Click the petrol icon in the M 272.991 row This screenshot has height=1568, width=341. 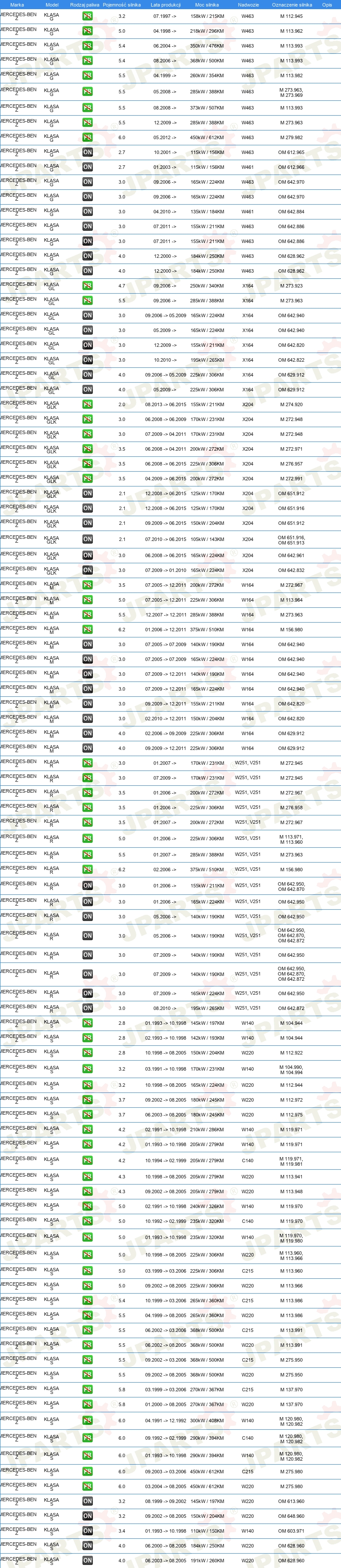pos(88,479)
